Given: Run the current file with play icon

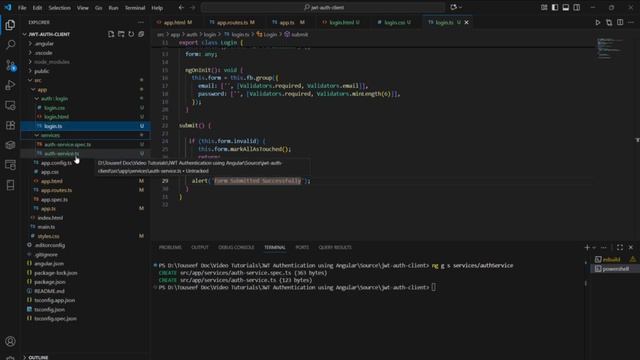Looking at the screenshot, I should [598, 22].
